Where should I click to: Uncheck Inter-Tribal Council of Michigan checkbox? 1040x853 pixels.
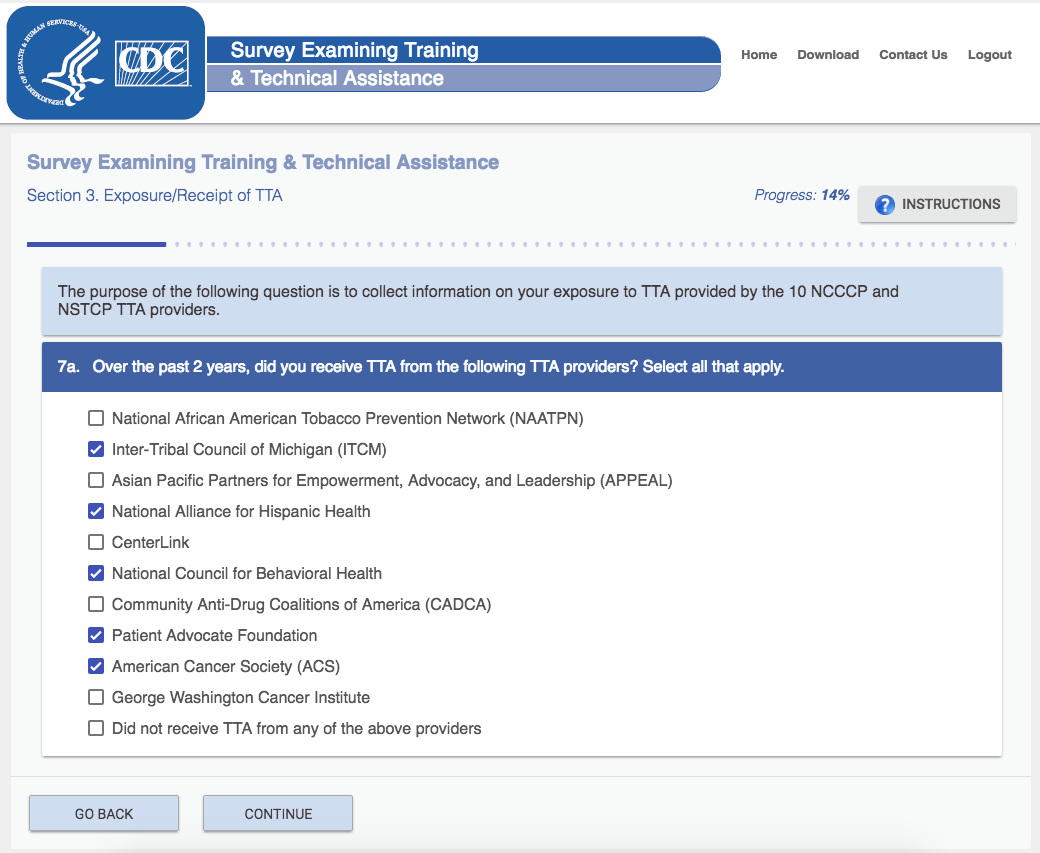click(96, 449)
